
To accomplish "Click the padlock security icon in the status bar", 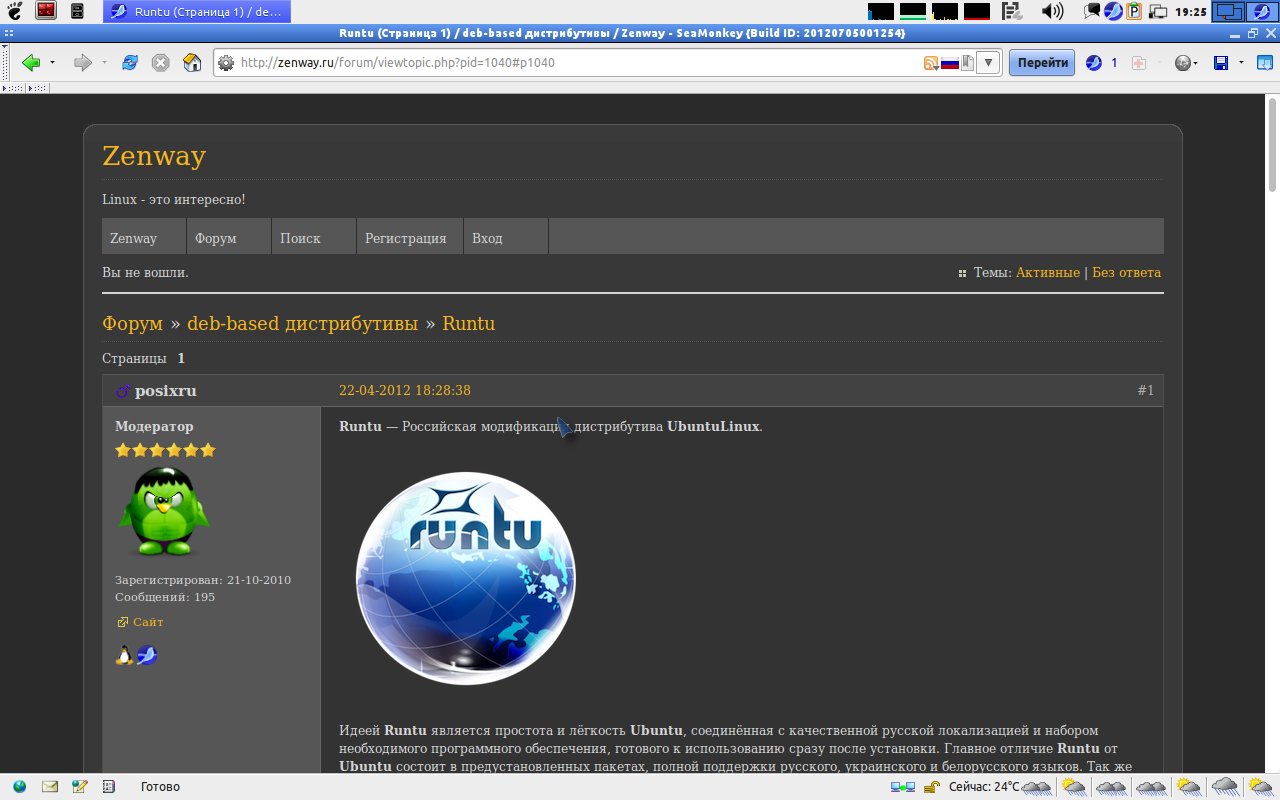I will pos(931,787).
